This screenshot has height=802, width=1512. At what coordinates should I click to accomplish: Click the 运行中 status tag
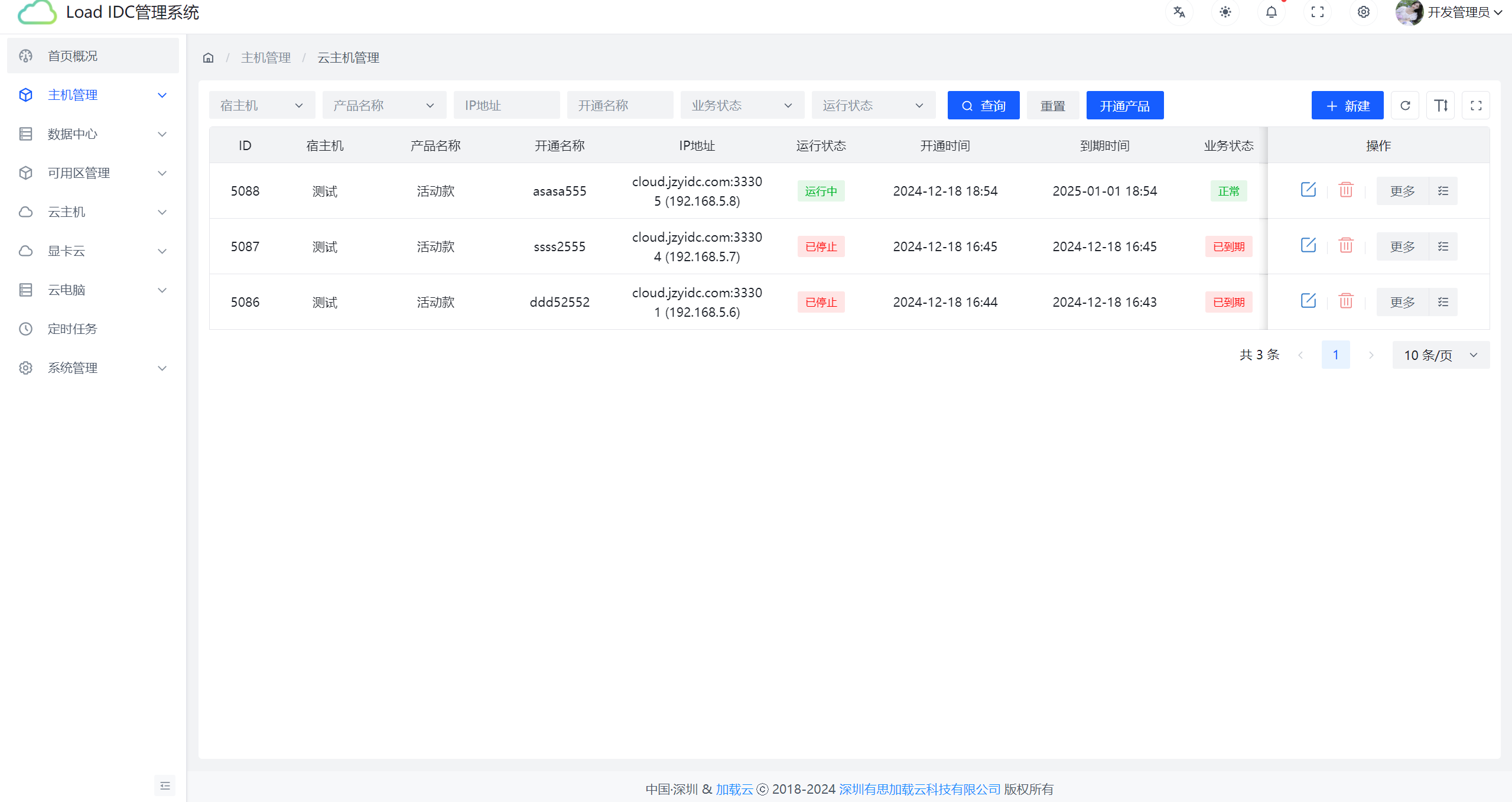point(821,191)
